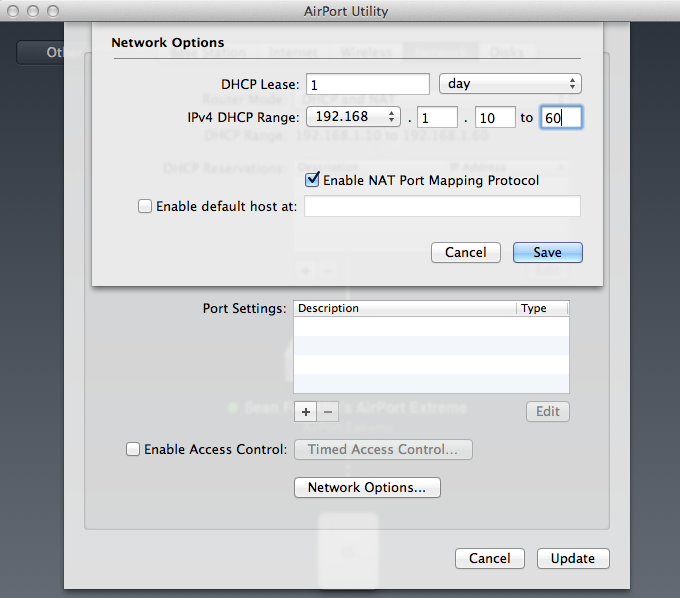Click the third octet field showing 1
Screen dimensions: 680x598
[437, 118]
